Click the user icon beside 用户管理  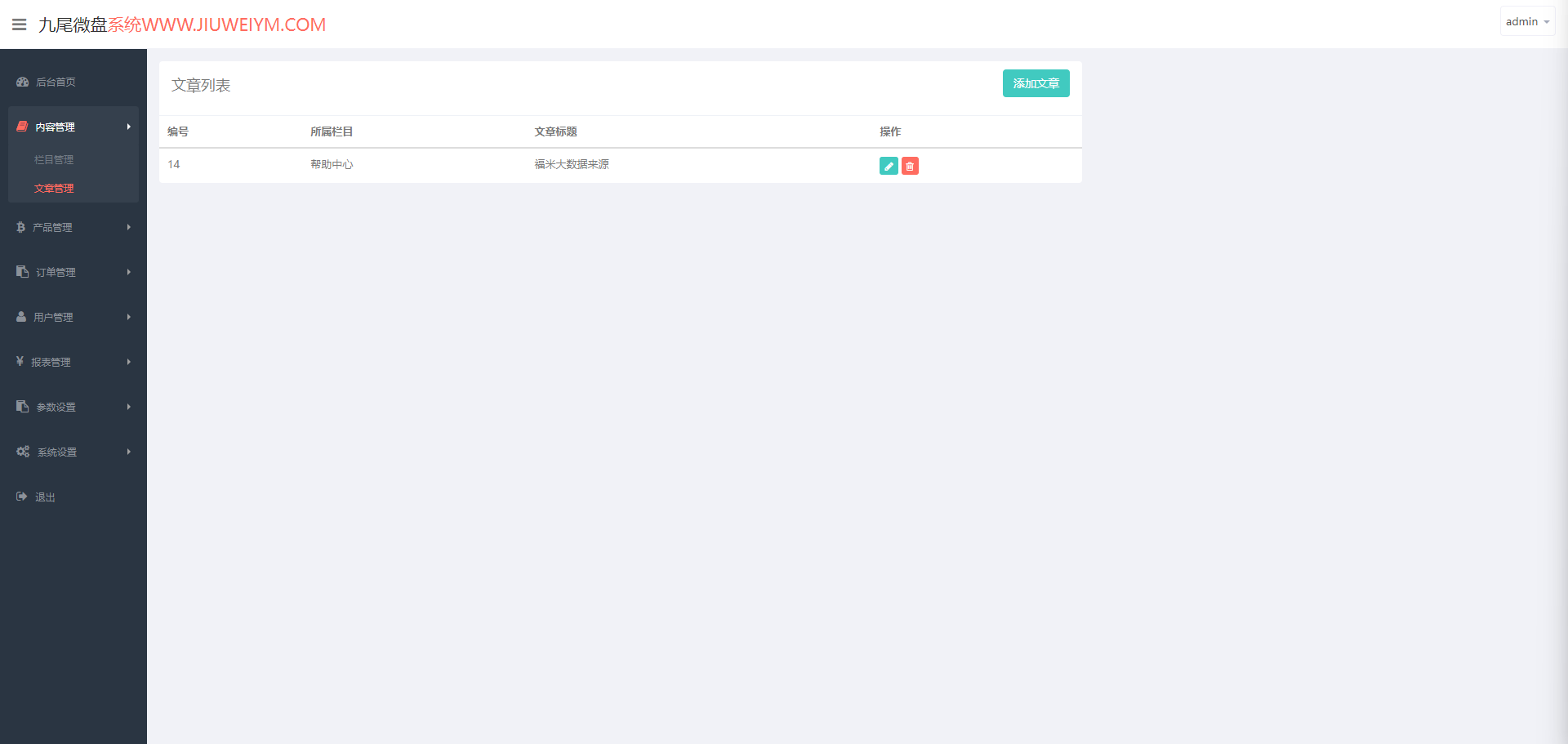[21, 317]
